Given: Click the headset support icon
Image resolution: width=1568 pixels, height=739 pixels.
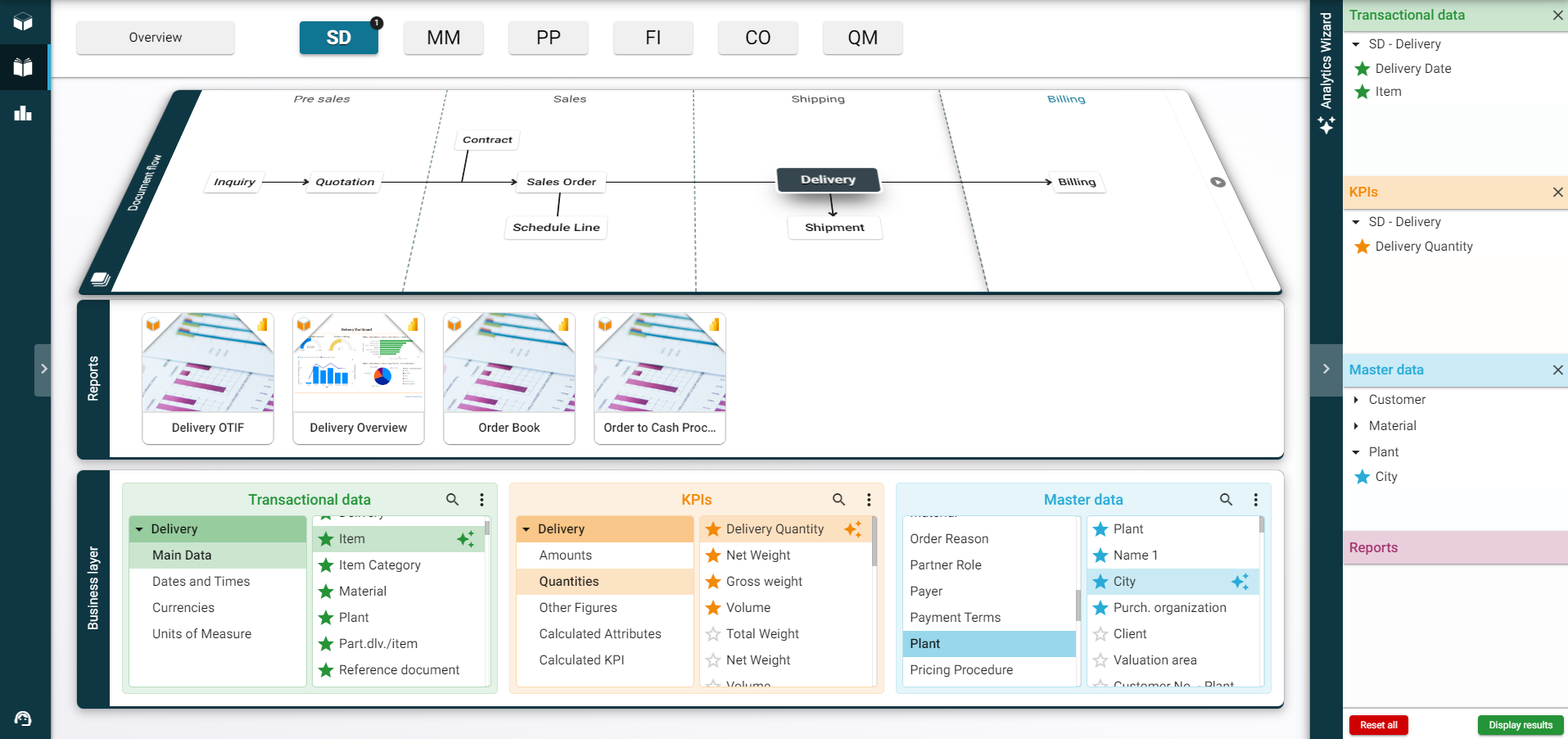Looking at the screenshot, I should click(23, 719).
